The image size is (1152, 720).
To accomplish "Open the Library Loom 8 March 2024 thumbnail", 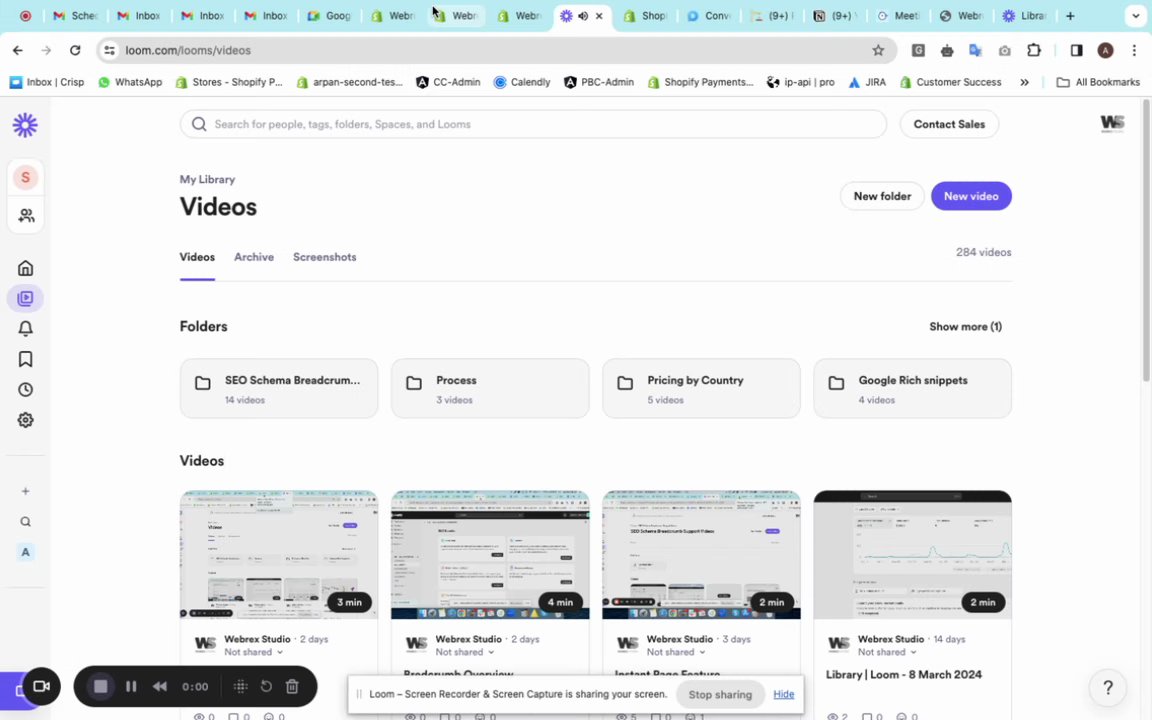I will [912, 555].
